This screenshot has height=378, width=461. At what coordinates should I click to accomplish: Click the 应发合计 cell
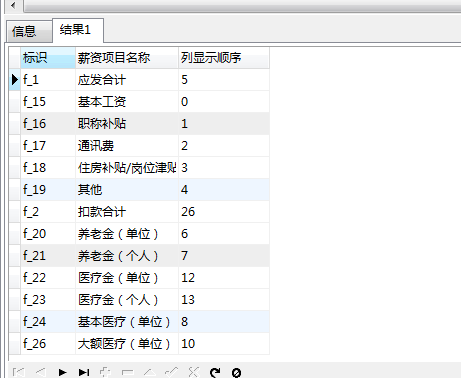127,80
